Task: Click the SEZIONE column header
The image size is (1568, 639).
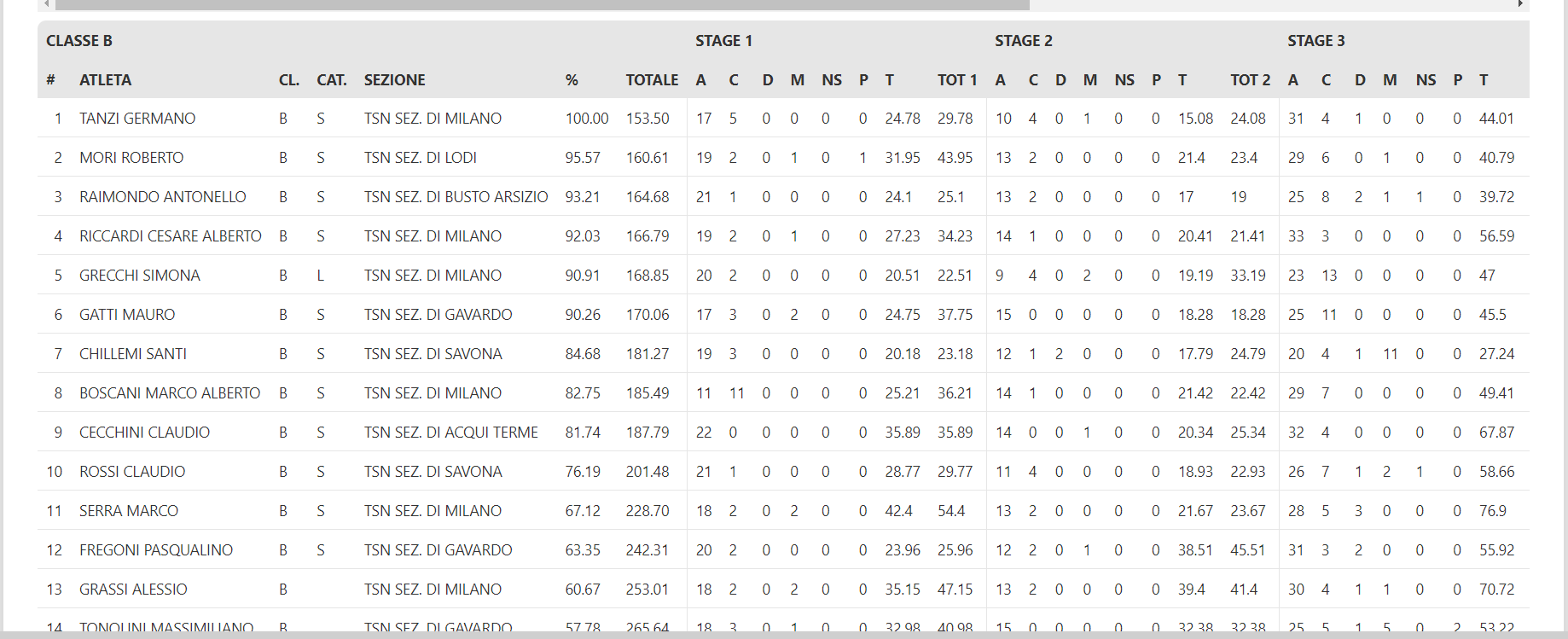Action: (x=394, y=80)
